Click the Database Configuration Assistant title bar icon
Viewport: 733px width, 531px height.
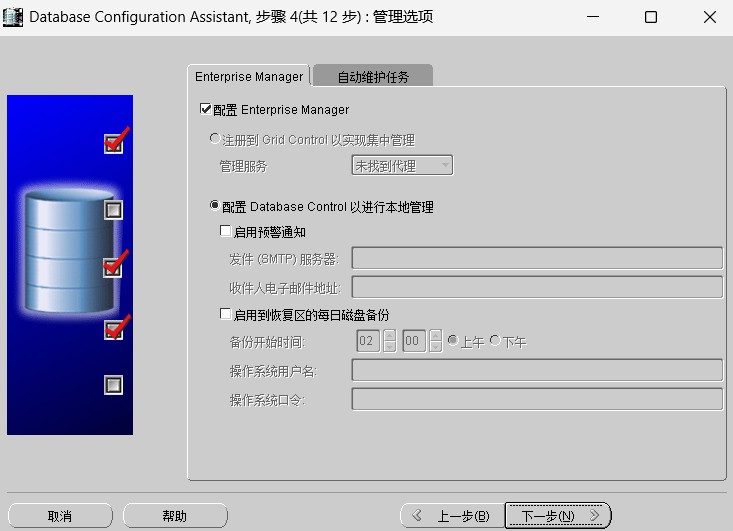(12, 17)
